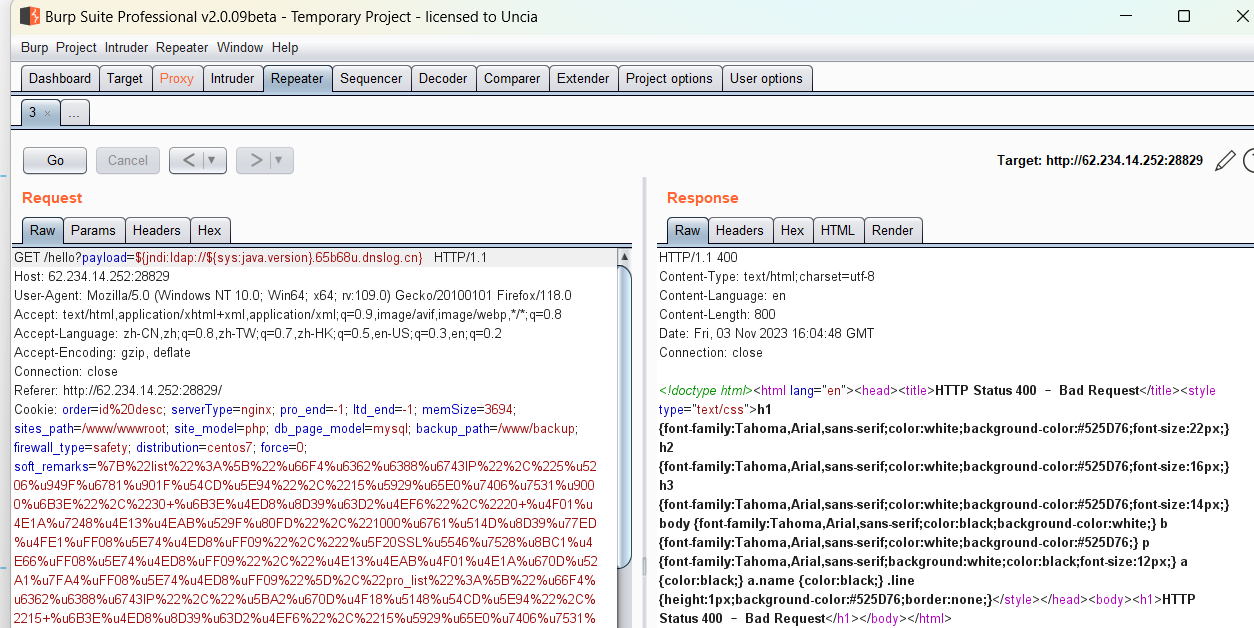Open the Project options tab
The width and height of the screenshot is (1254, 628).
(669, 79)
